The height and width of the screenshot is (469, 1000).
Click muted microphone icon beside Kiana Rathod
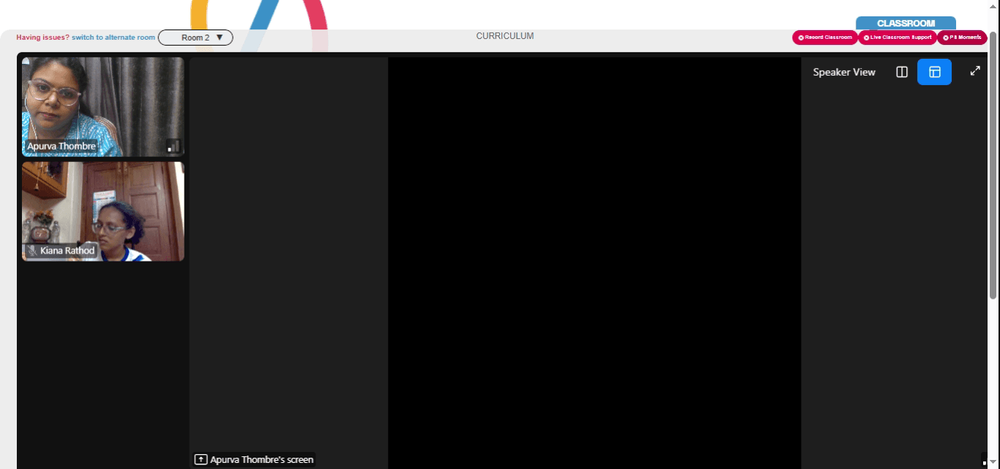(x=32, y=251)
